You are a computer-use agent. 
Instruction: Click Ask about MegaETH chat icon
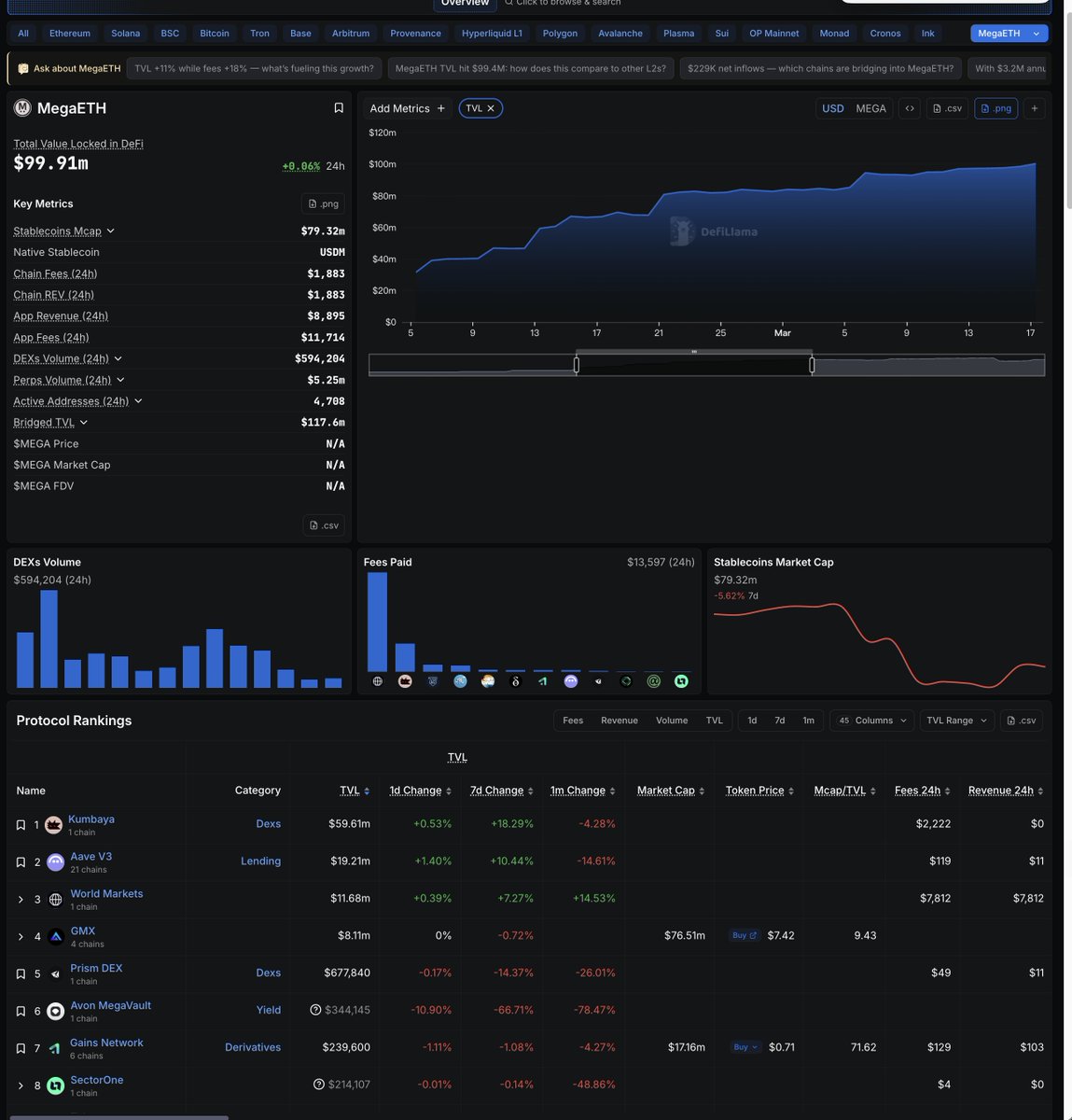23,69
